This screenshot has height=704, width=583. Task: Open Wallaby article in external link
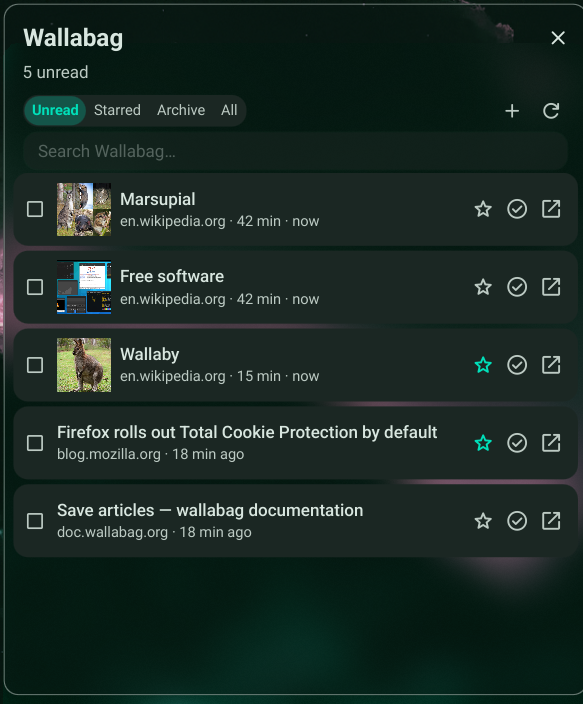[551, 365]
